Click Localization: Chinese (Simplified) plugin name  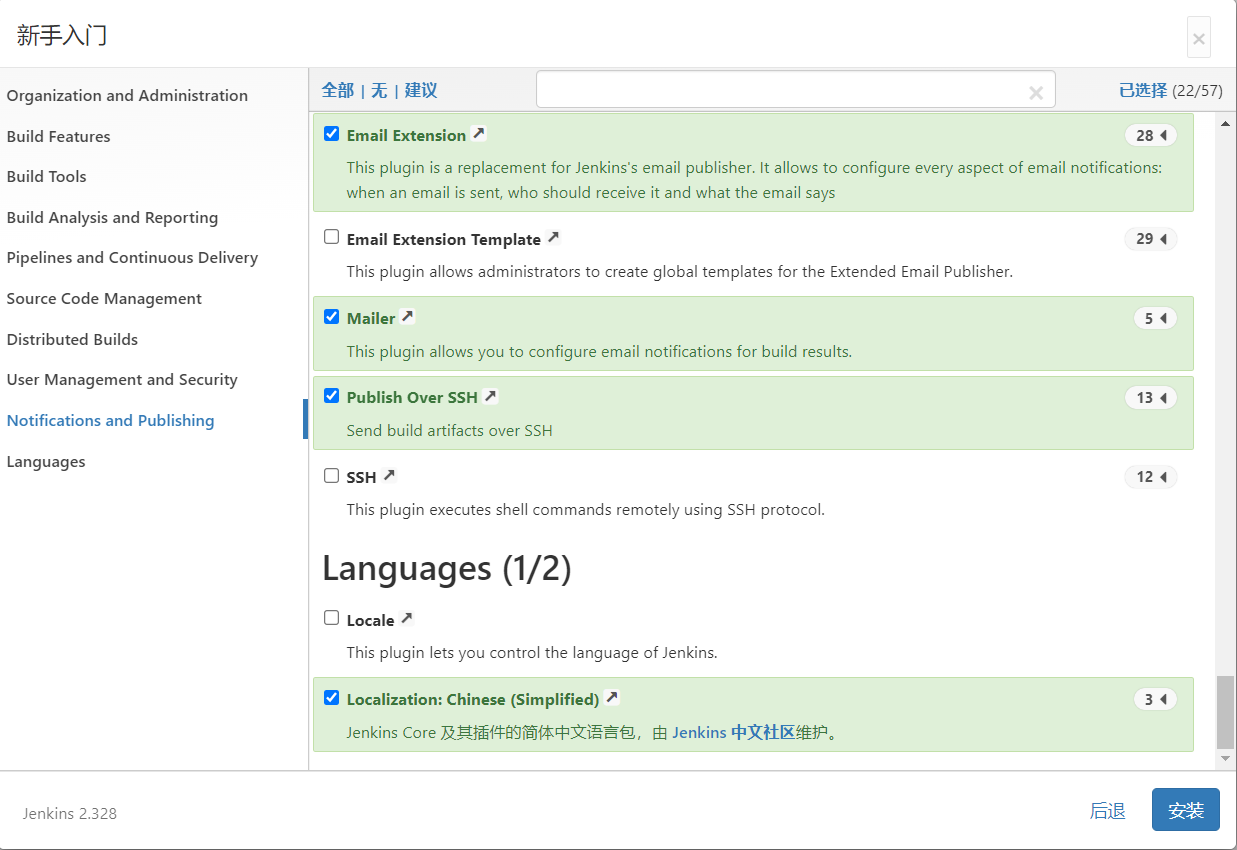473,699
